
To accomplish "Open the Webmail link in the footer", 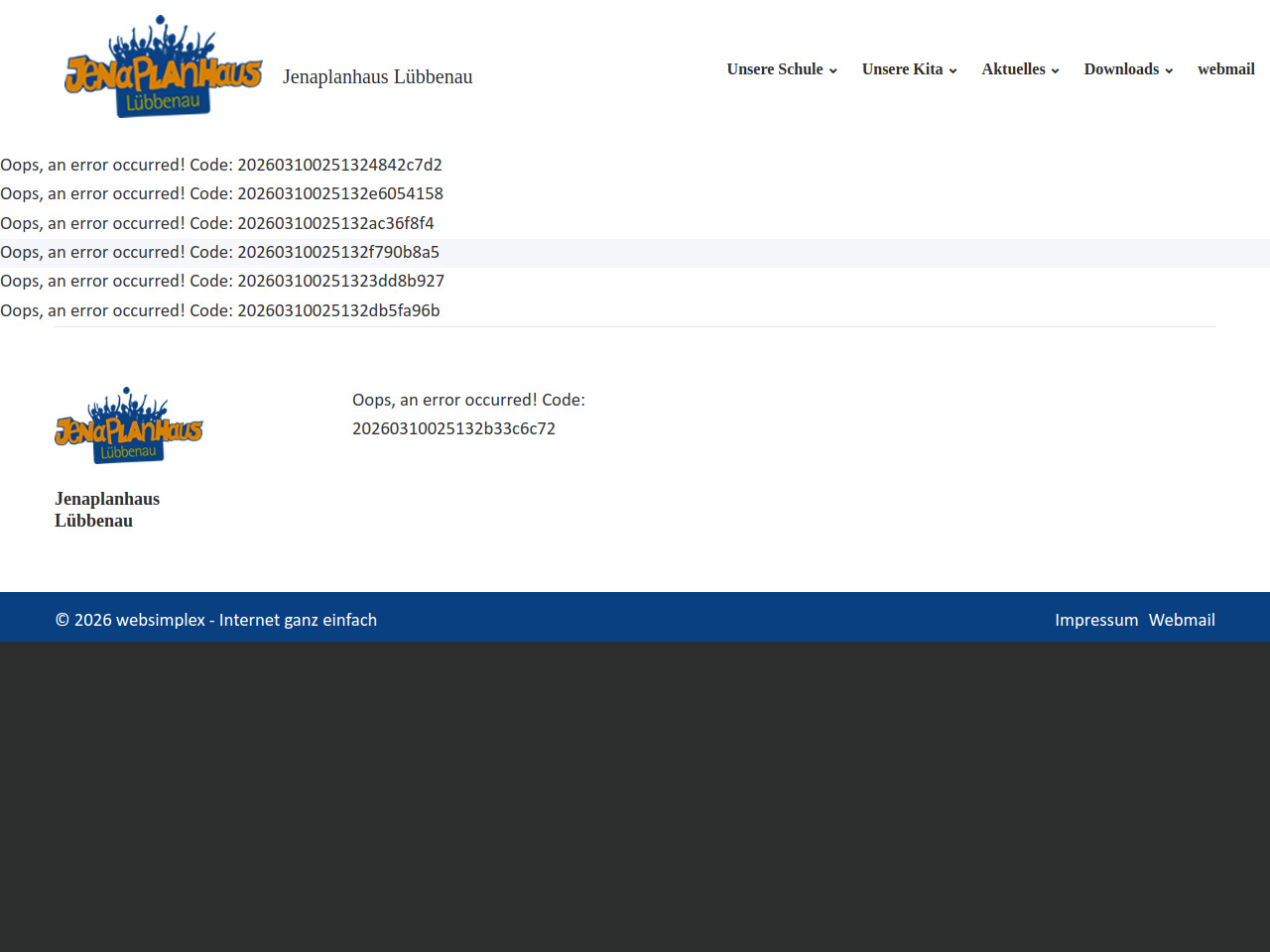I will pos(1182,620).
